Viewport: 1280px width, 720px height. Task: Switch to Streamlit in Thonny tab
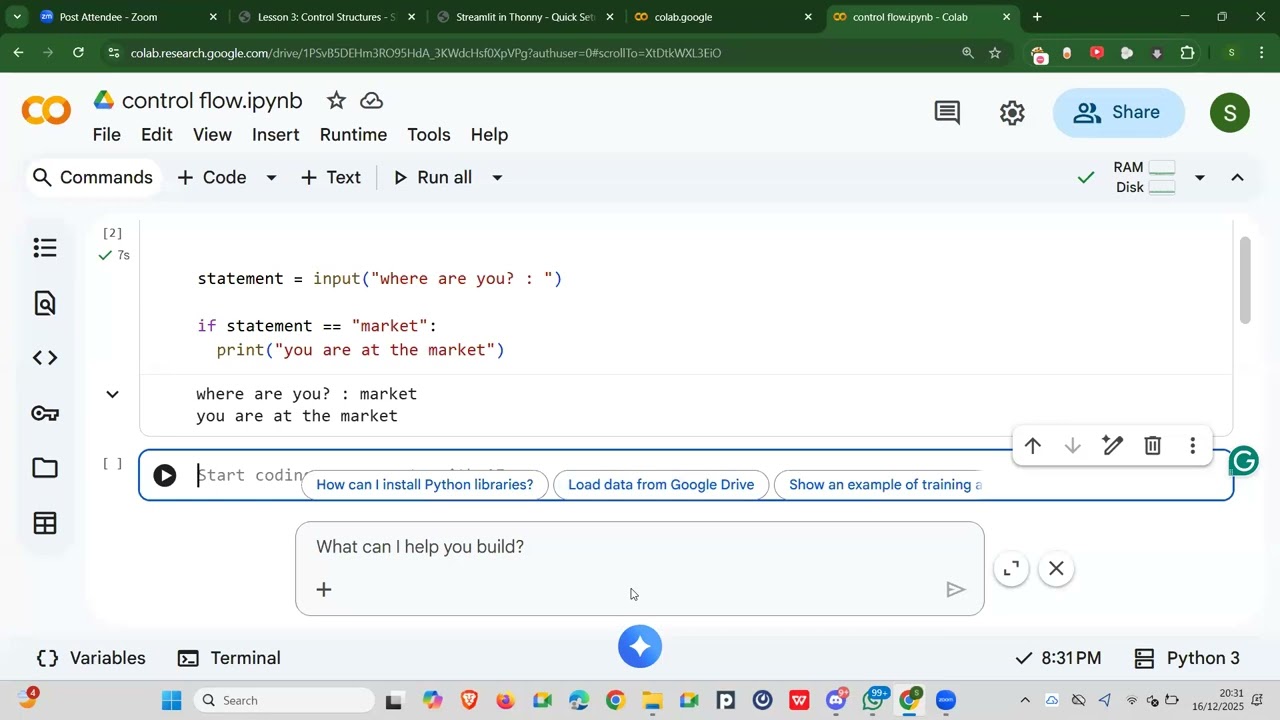click(524, 17)
